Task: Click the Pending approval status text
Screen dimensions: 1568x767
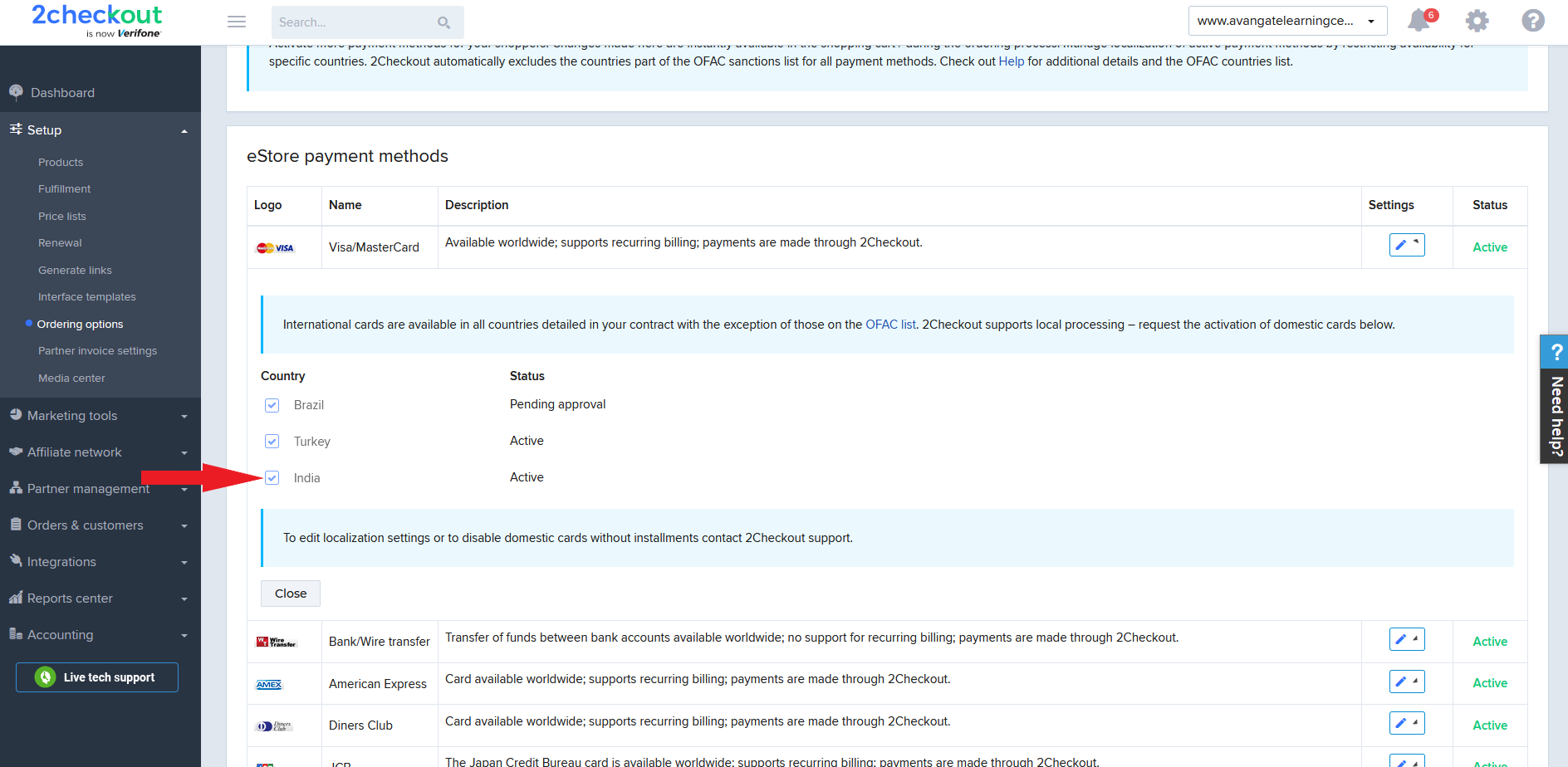Action: [x=558, y=404]
